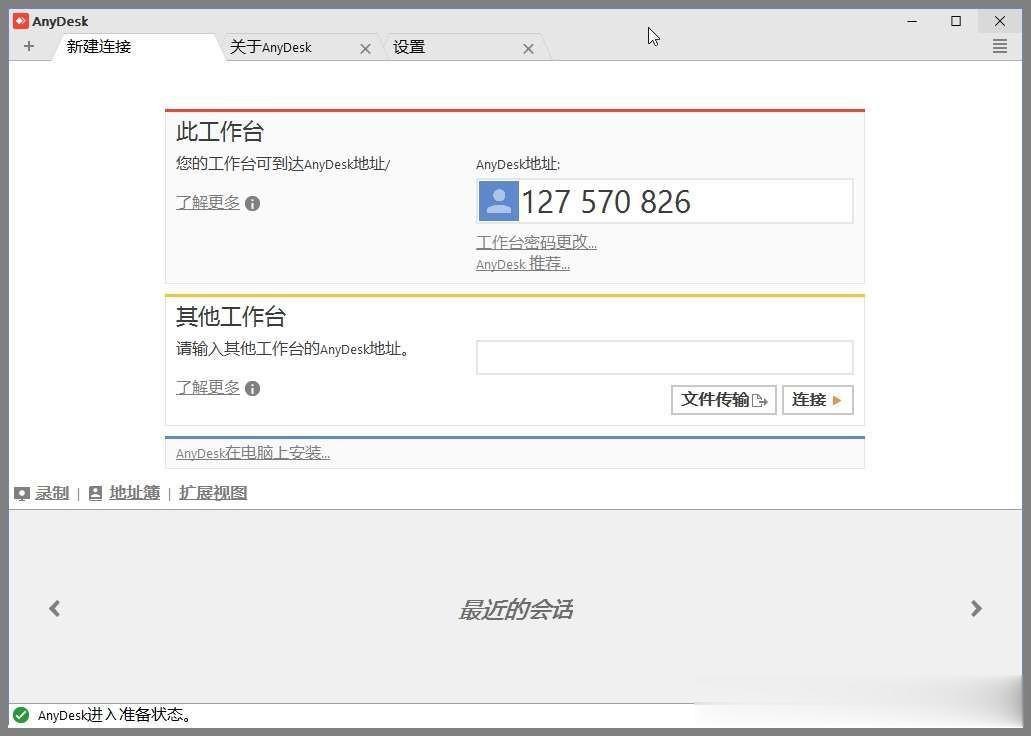Open a new tab with plus icon
The height and width of the screenshot is (736, 1031).
click(28, 47)
